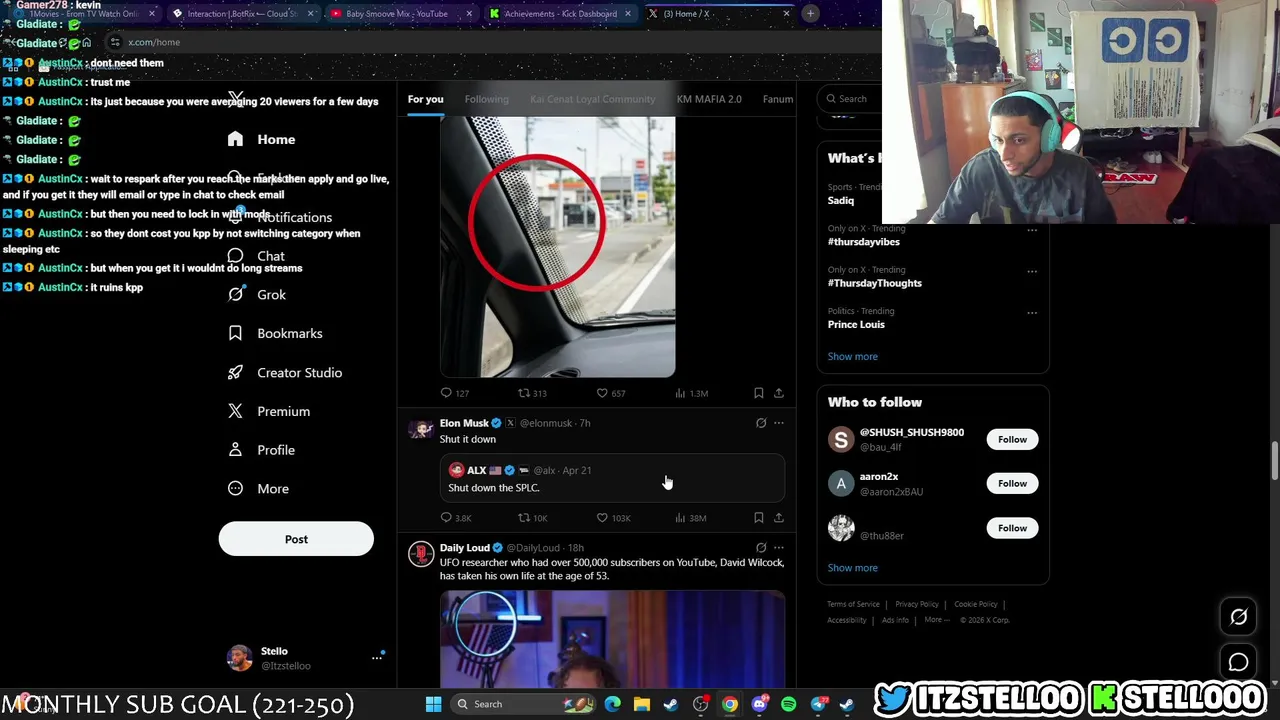Viewport: 1280px width, 720px height.
Task: Expand the More sidebar menu
Action: (258, 489)
